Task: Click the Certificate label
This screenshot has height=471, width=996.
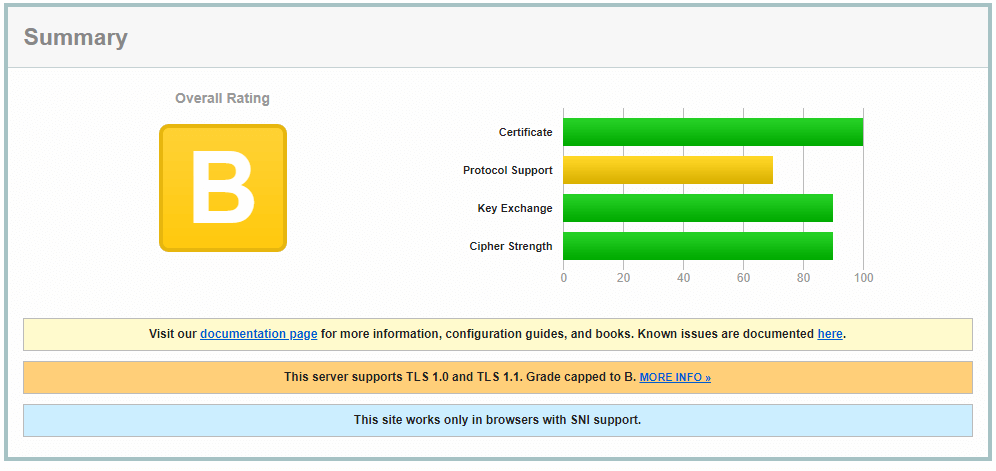Action: point(525,132)
